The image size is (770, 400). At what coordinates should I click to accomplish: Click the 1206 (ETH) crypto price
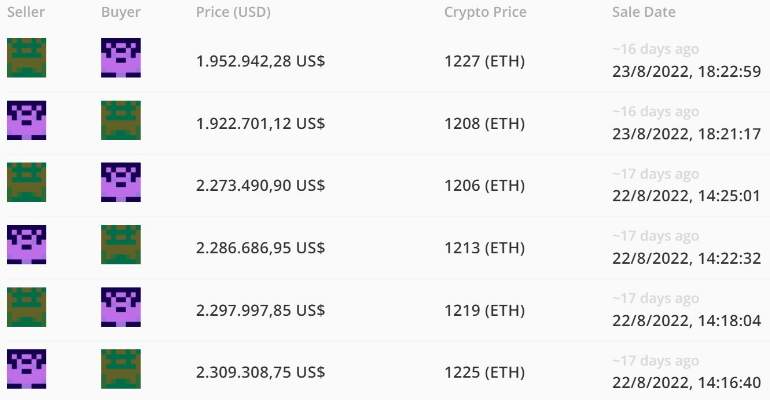pos(485,186)
